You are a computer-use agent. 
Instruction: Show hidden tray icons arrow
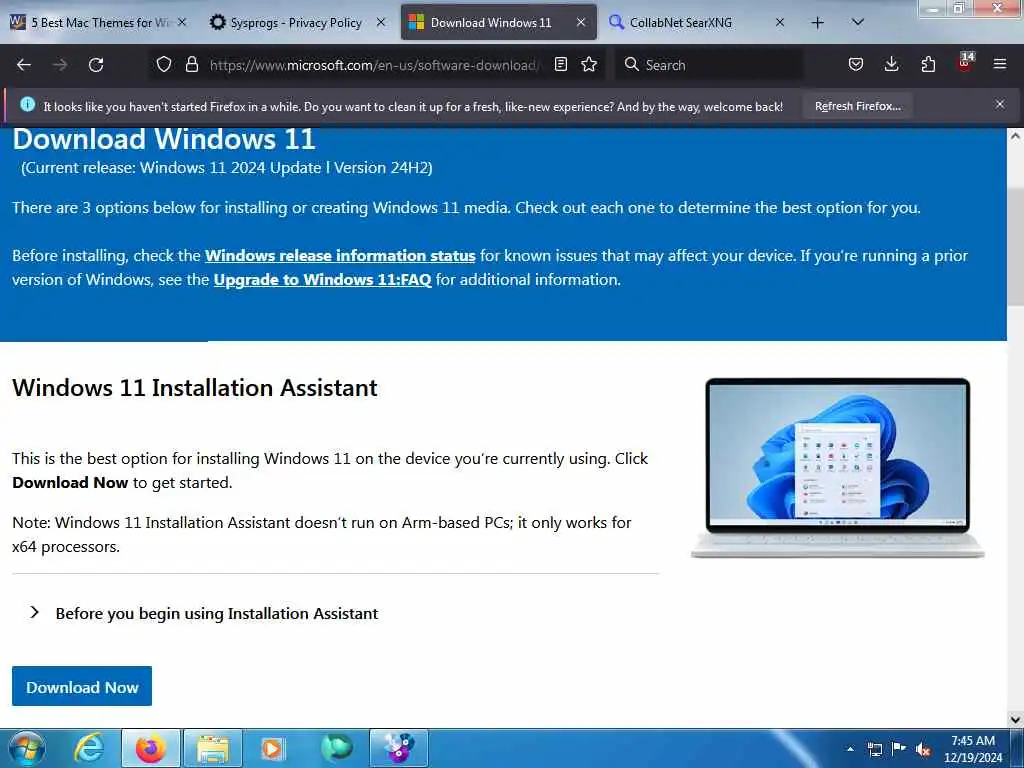[850, 749]
